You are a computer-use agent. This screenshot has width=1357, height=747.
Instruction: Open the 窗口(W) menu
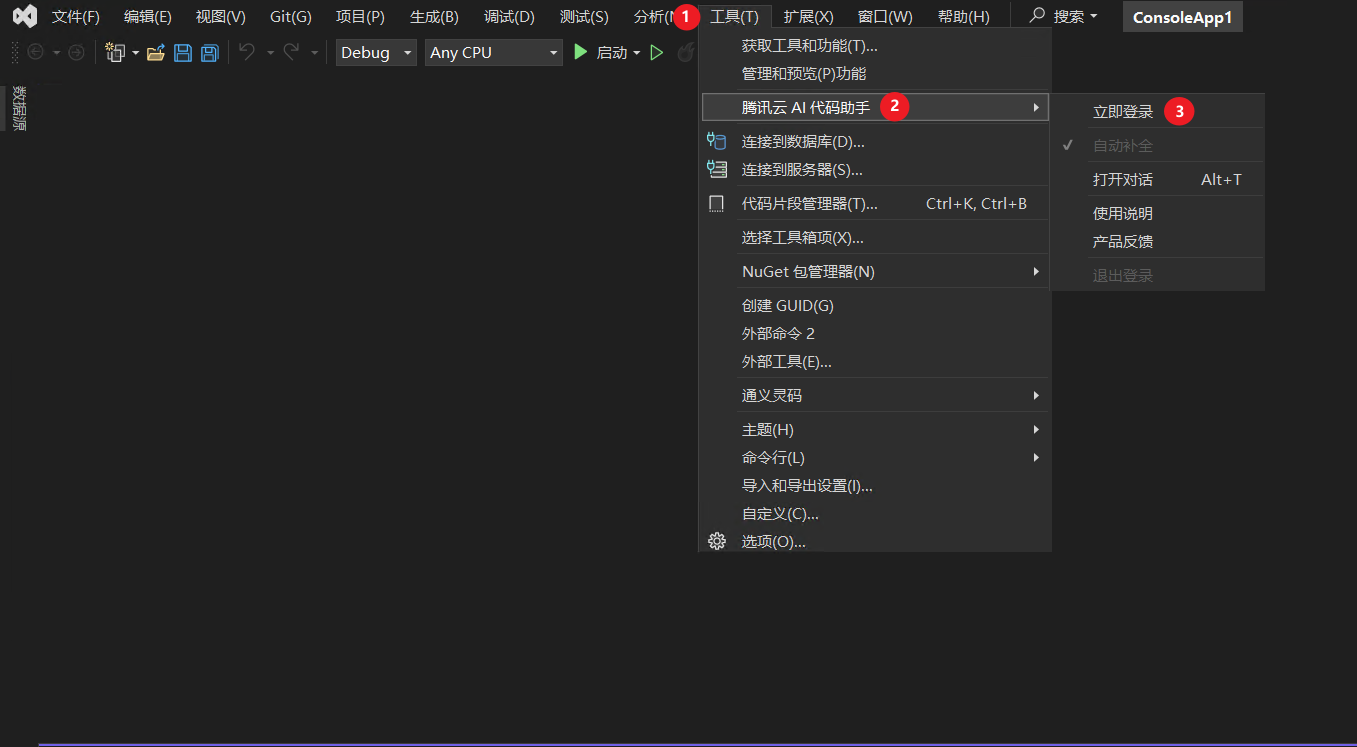(885, 17)
